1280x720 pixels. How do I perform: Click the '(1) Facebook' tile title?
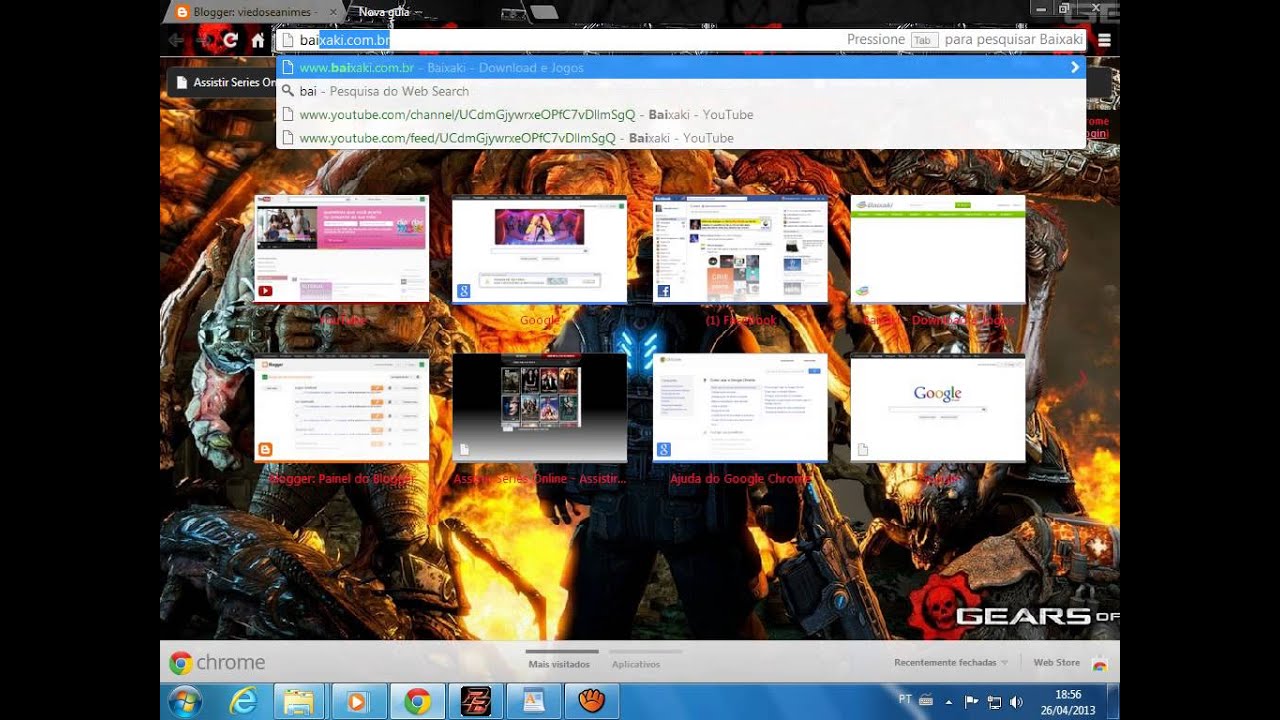740,320
